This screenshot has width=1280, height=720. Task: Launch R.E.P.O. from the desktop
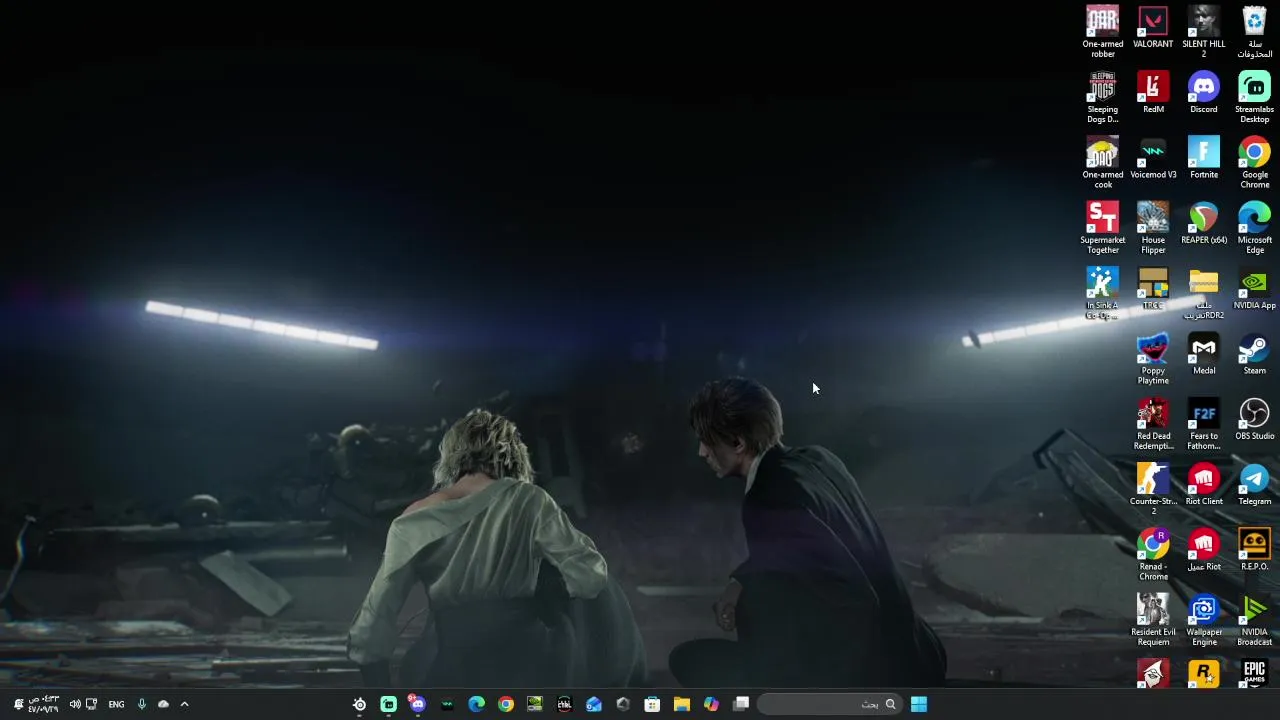(1254, 550)
